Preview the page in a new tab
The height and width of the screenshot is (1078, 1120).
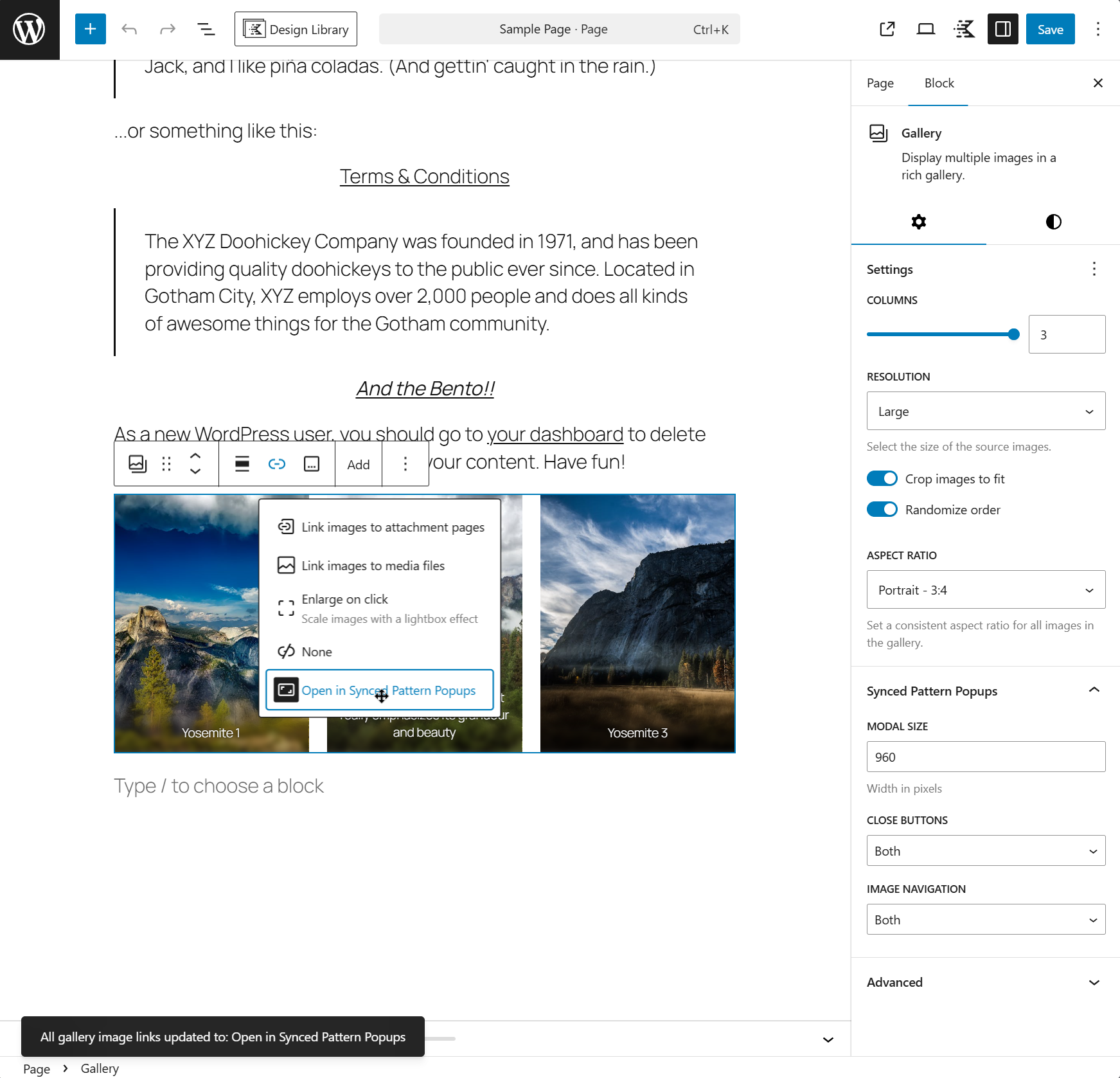pos(887,29)
